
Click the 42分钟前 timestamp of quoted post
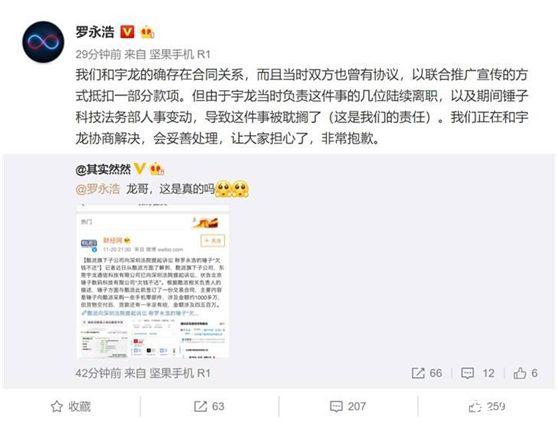[x=98, y=373]
